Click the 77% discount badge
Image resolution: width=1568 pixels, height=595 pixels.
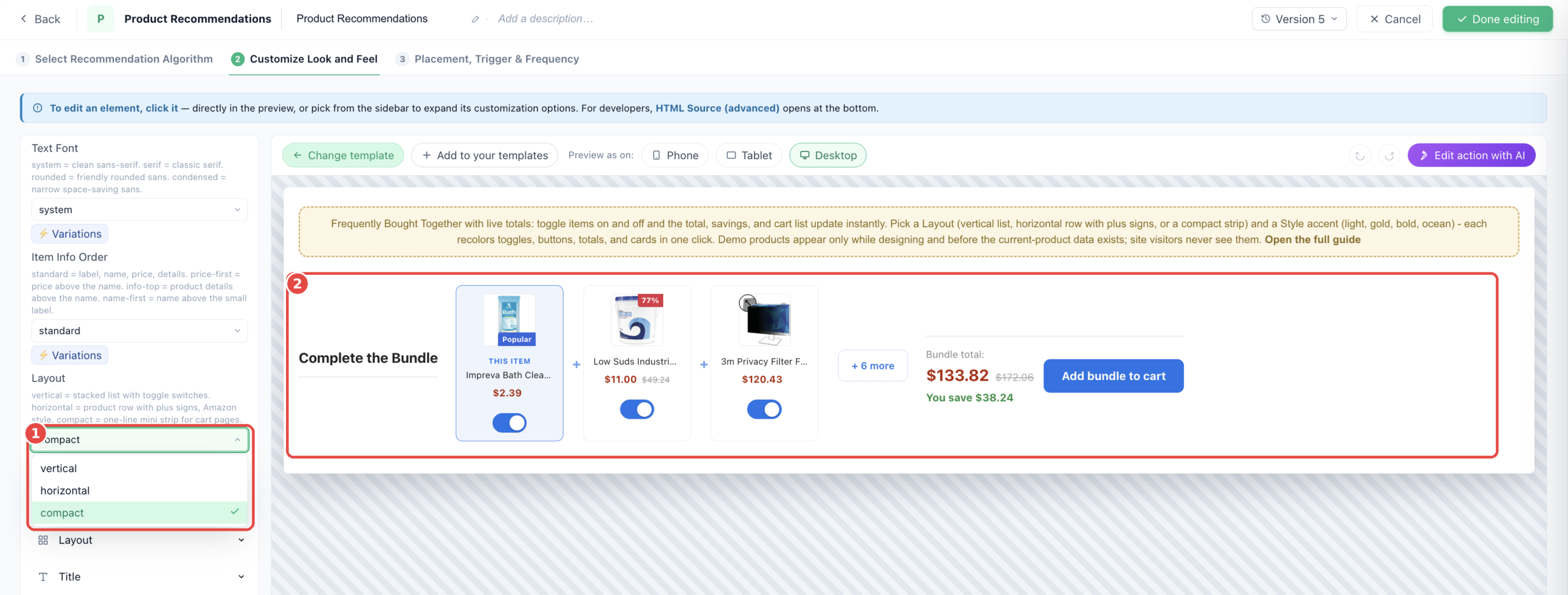[x=650, y=301]
